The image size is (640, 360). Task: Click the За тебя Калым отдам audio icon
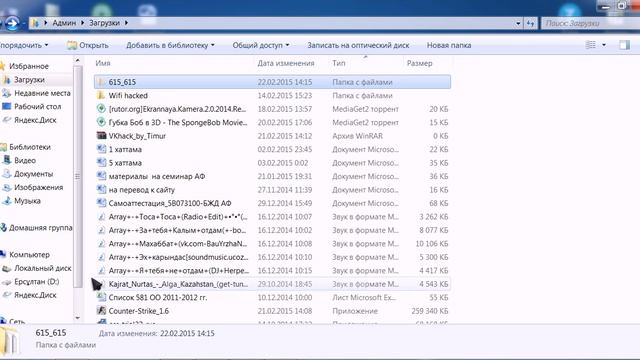click(x=101, y=230)
